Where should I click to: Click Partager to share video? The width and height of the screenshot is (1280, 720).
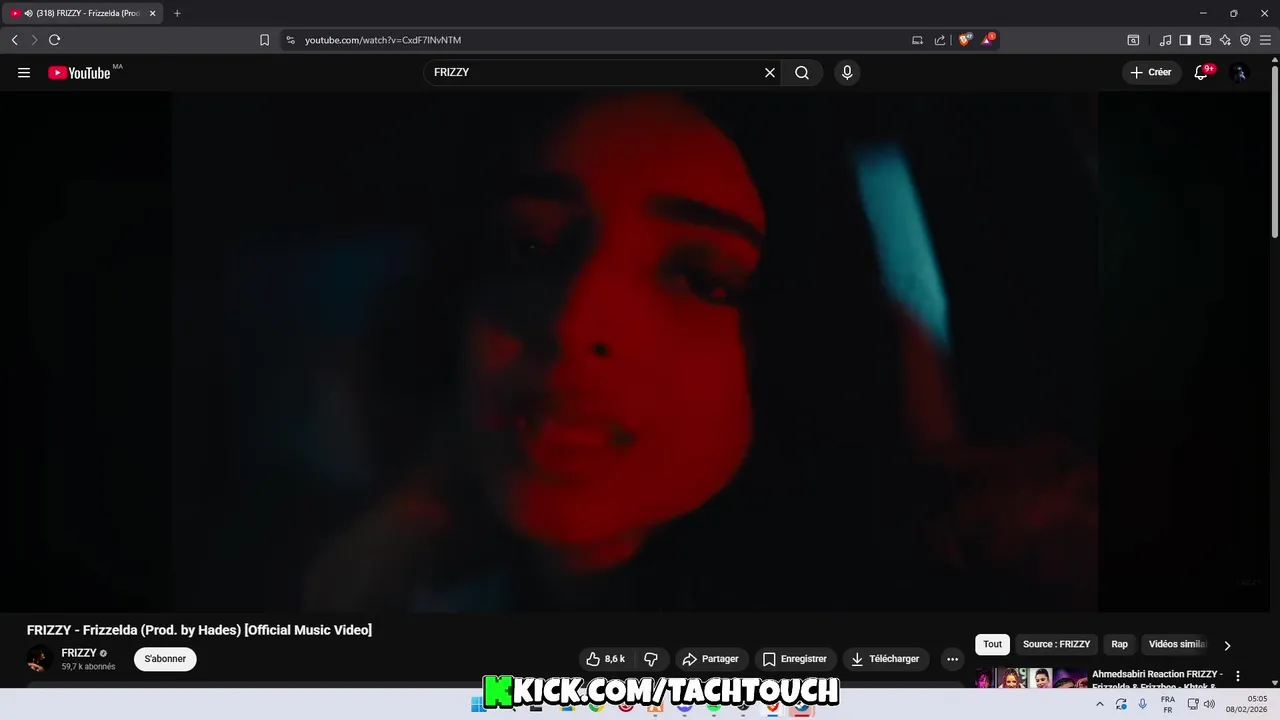(x=710, y=659)
